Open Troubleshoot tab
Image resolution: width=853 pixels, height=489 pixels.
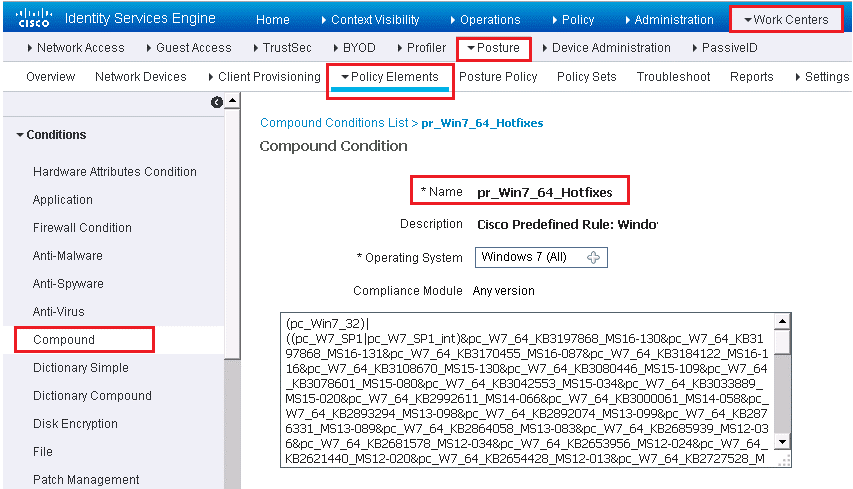[673, 77]
